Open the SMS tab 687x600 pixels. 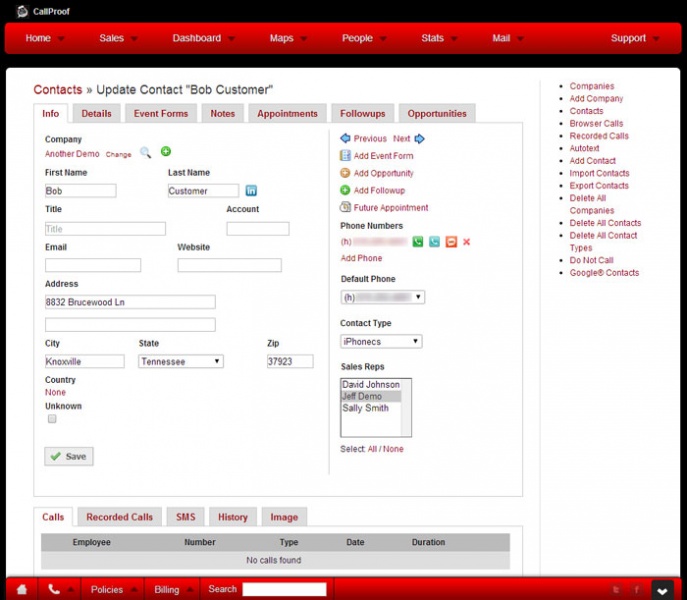pos(186,517)
